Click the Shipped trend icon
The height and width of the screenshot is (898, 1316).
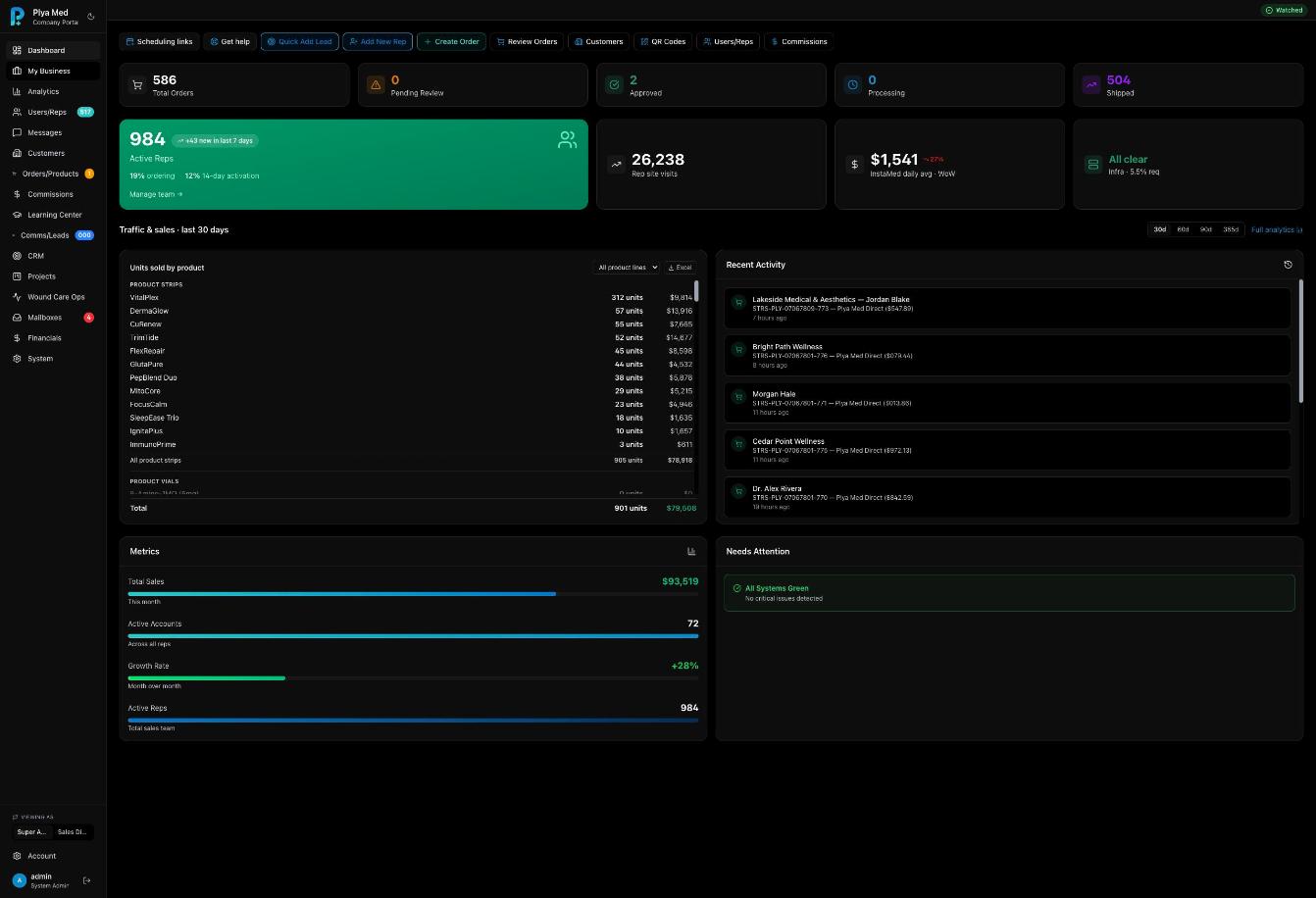(x=1090, y=85)
